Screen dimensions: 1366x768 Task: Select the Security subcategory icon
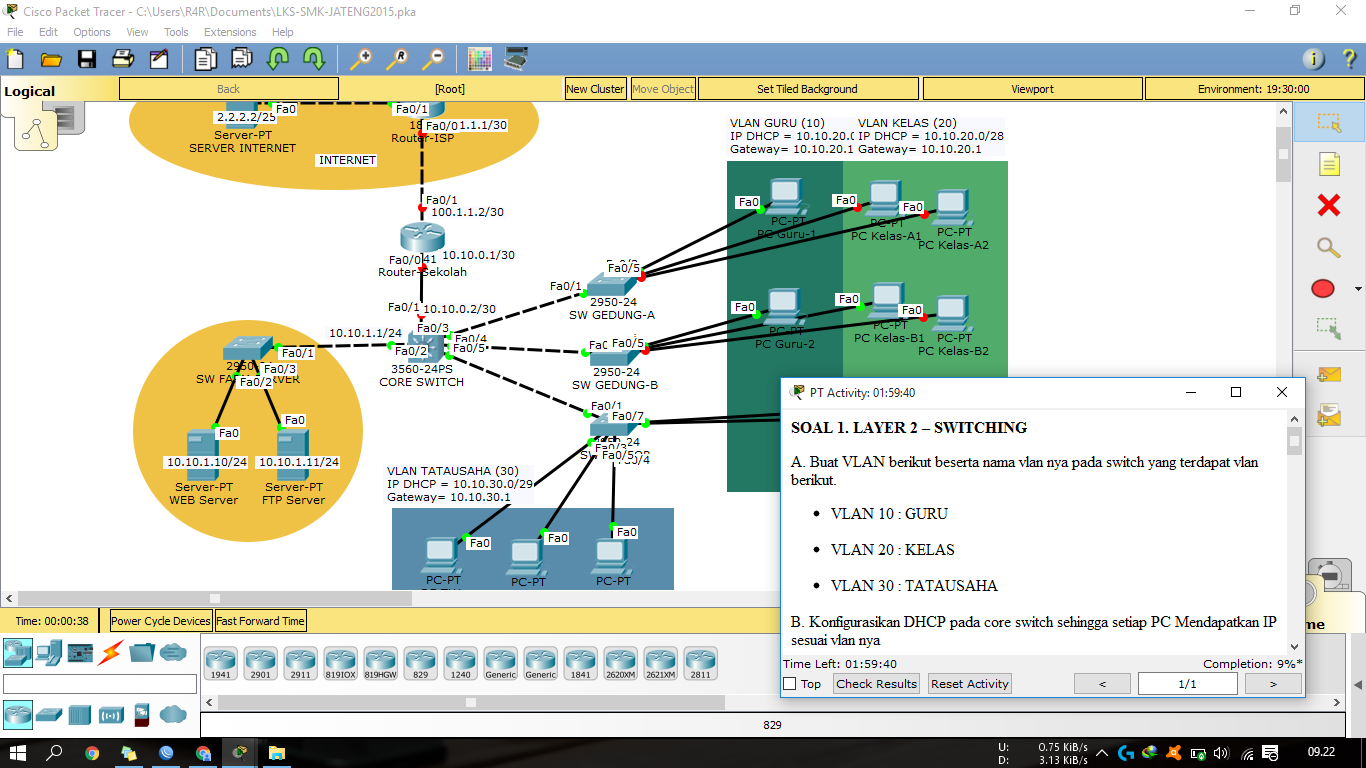(x=142, y=714)
